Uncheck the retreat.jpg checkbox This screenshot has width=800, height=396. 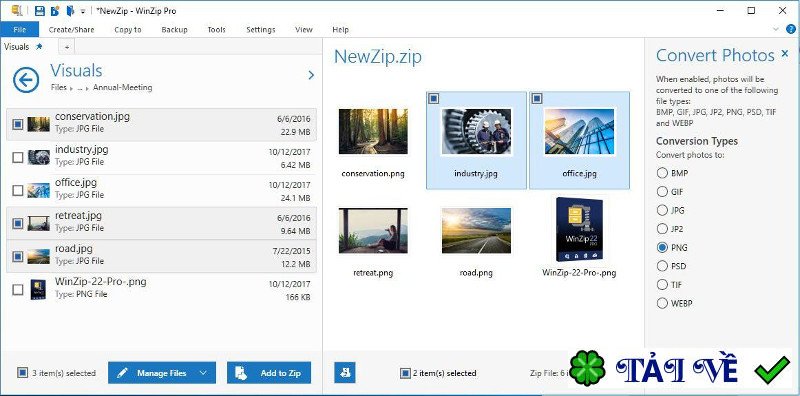[17, 223]
